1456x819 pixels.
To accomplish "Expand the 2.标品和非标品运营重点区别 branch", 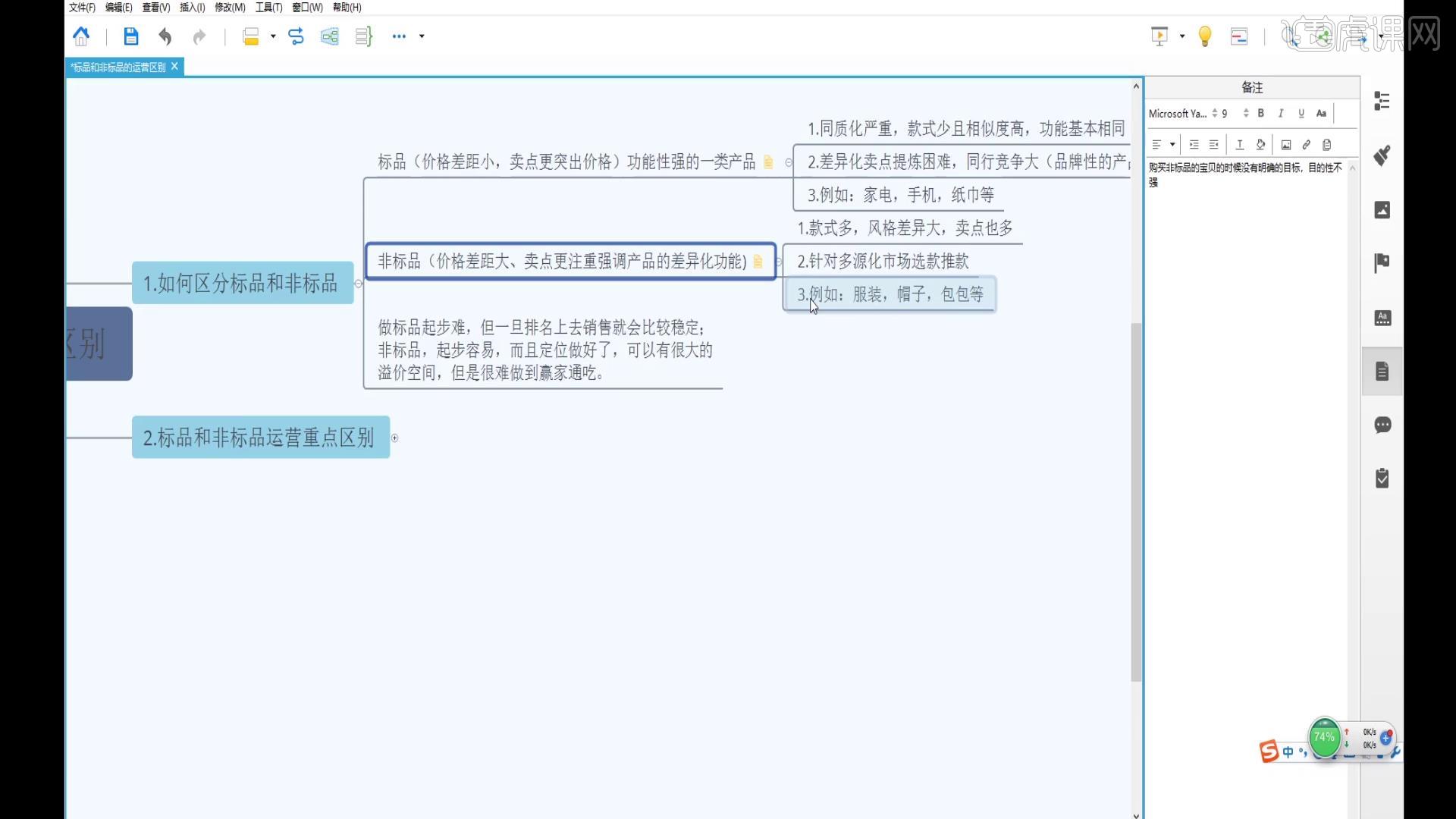I will point(394,438).
